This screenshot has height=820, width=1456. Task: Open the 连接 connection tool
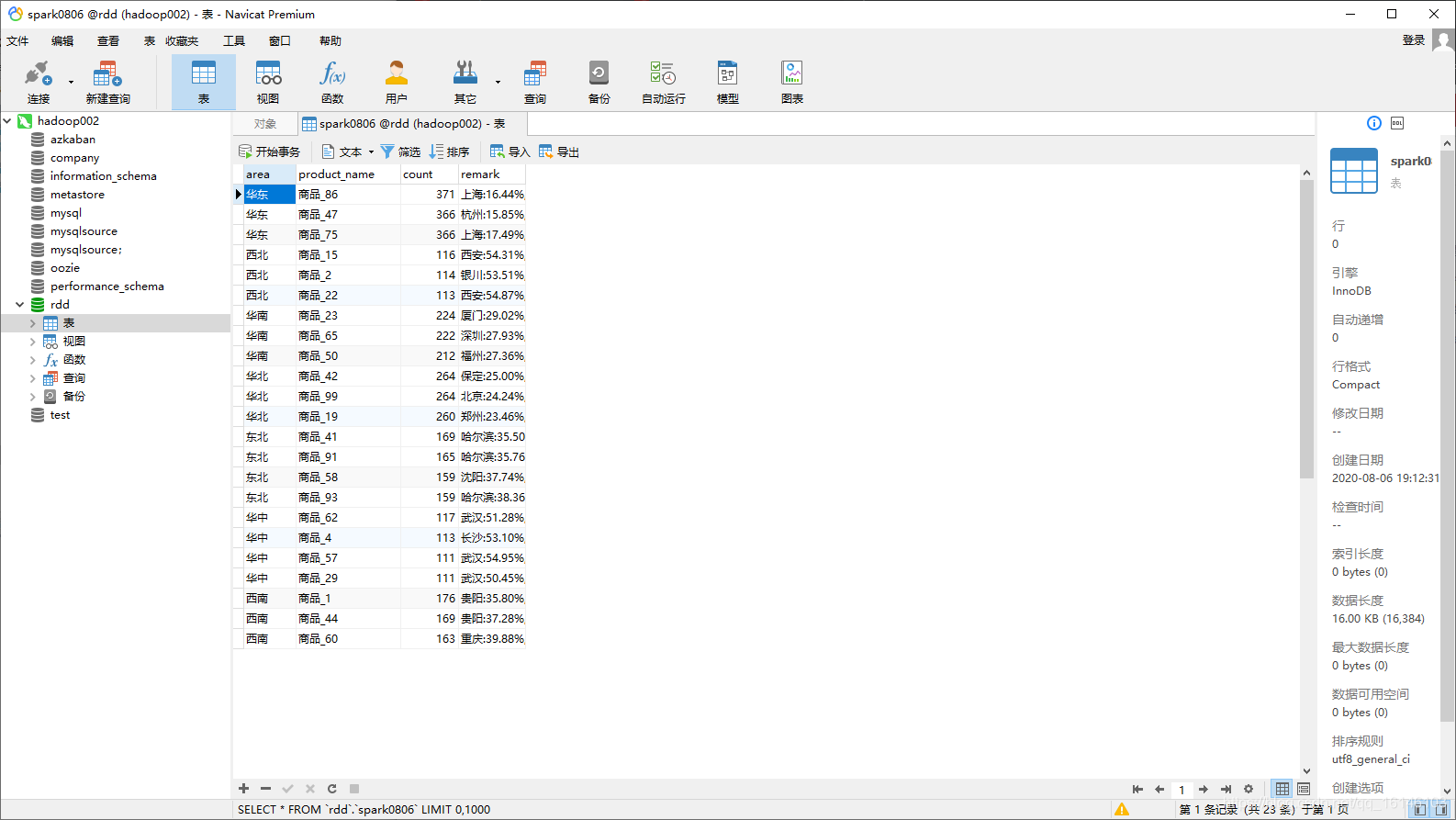coord(38,82)
